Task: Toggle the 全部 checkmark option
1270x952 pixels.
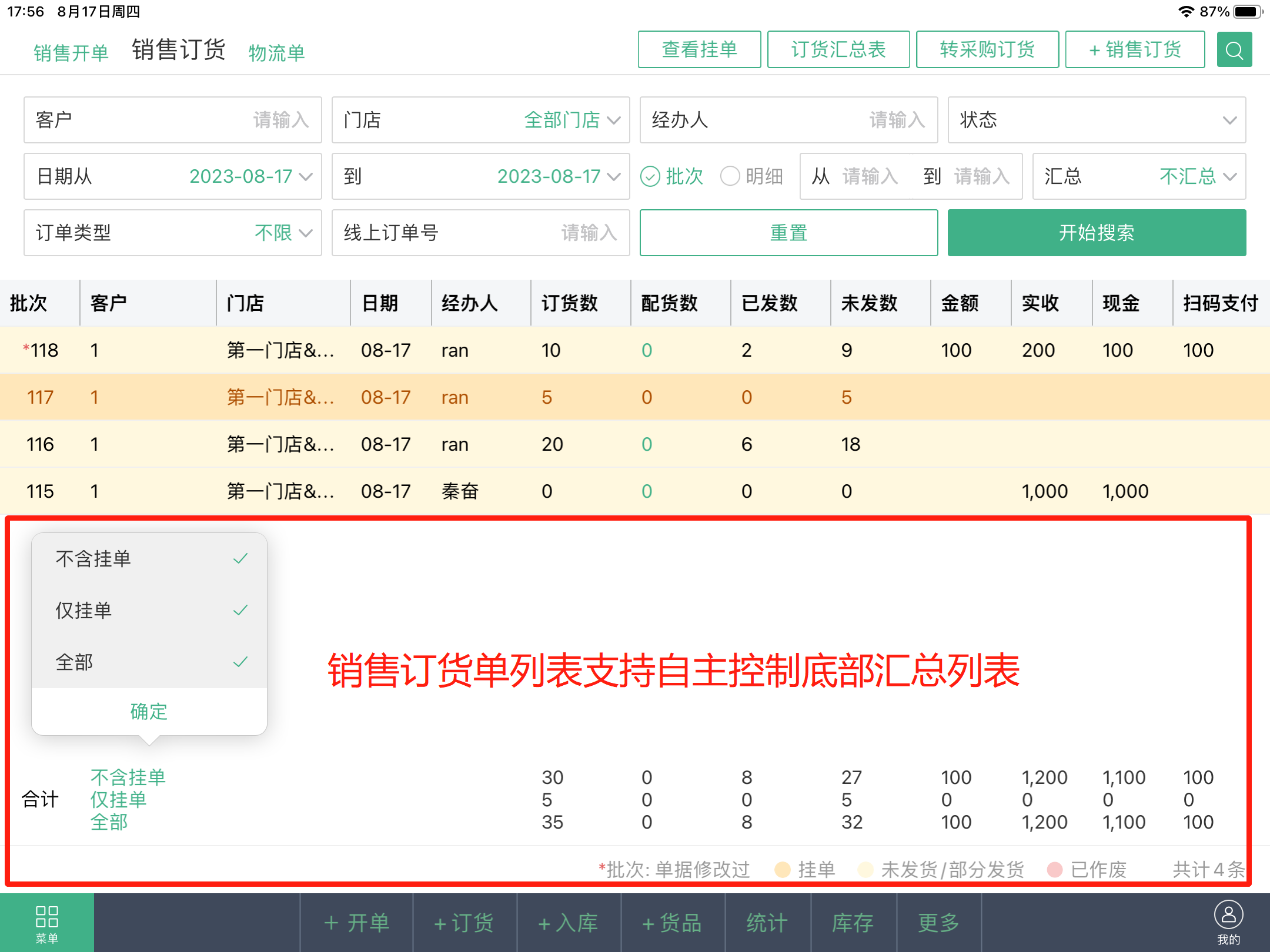Action: [x=149, y=662]
